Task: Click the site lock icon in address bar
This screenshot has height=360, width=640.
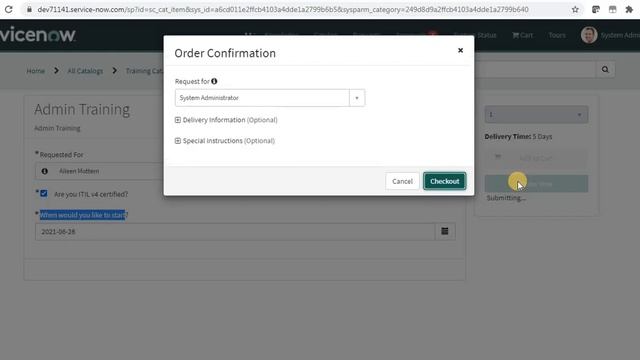Action: tap(29, 9)
